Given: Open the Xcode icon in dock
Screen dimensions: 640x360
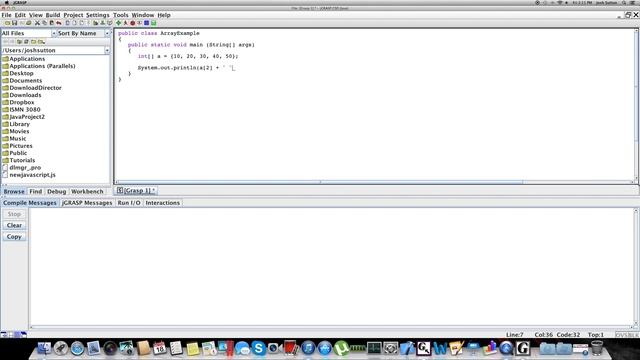Looking at the screenshot, I should 407,348.
